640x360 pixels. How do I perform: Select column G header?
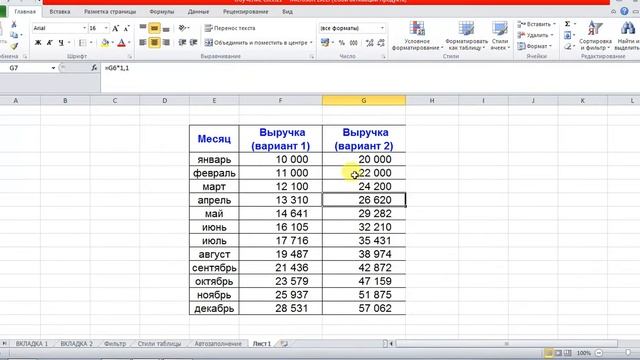364,100
